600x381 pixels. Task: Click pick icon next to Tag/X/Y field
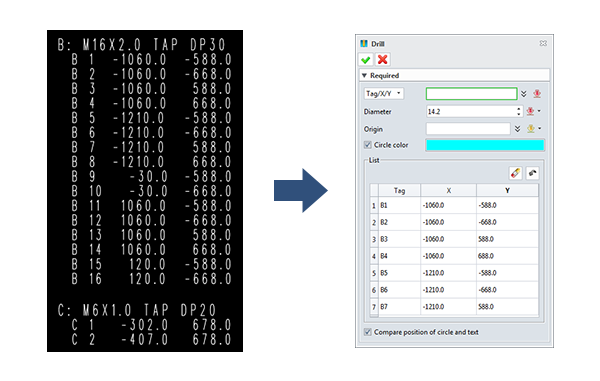click(x=537, y=94)
